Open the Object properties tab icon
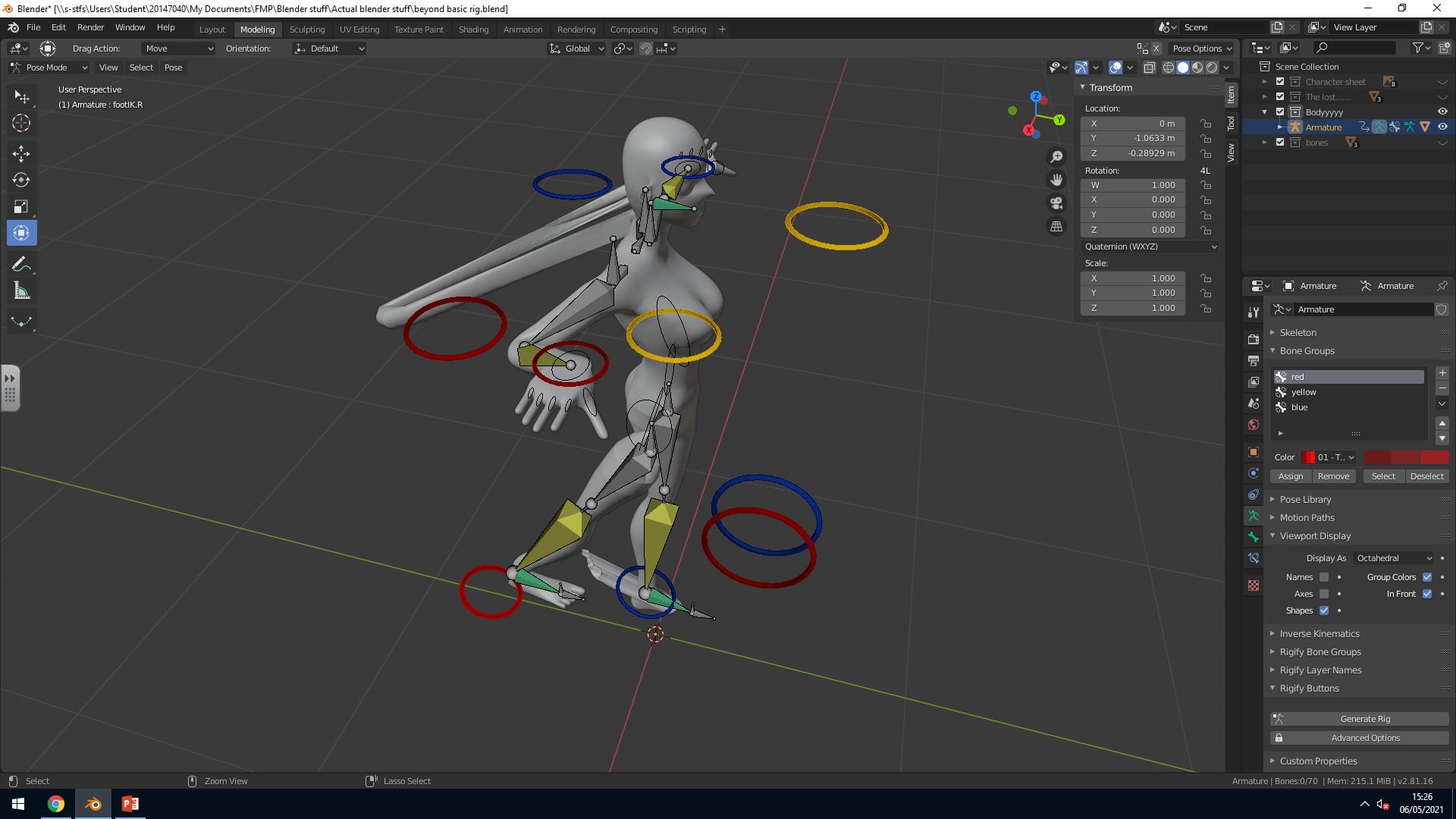The width and height of the screenshot is (1456, 819). [x=1254, y=452]
